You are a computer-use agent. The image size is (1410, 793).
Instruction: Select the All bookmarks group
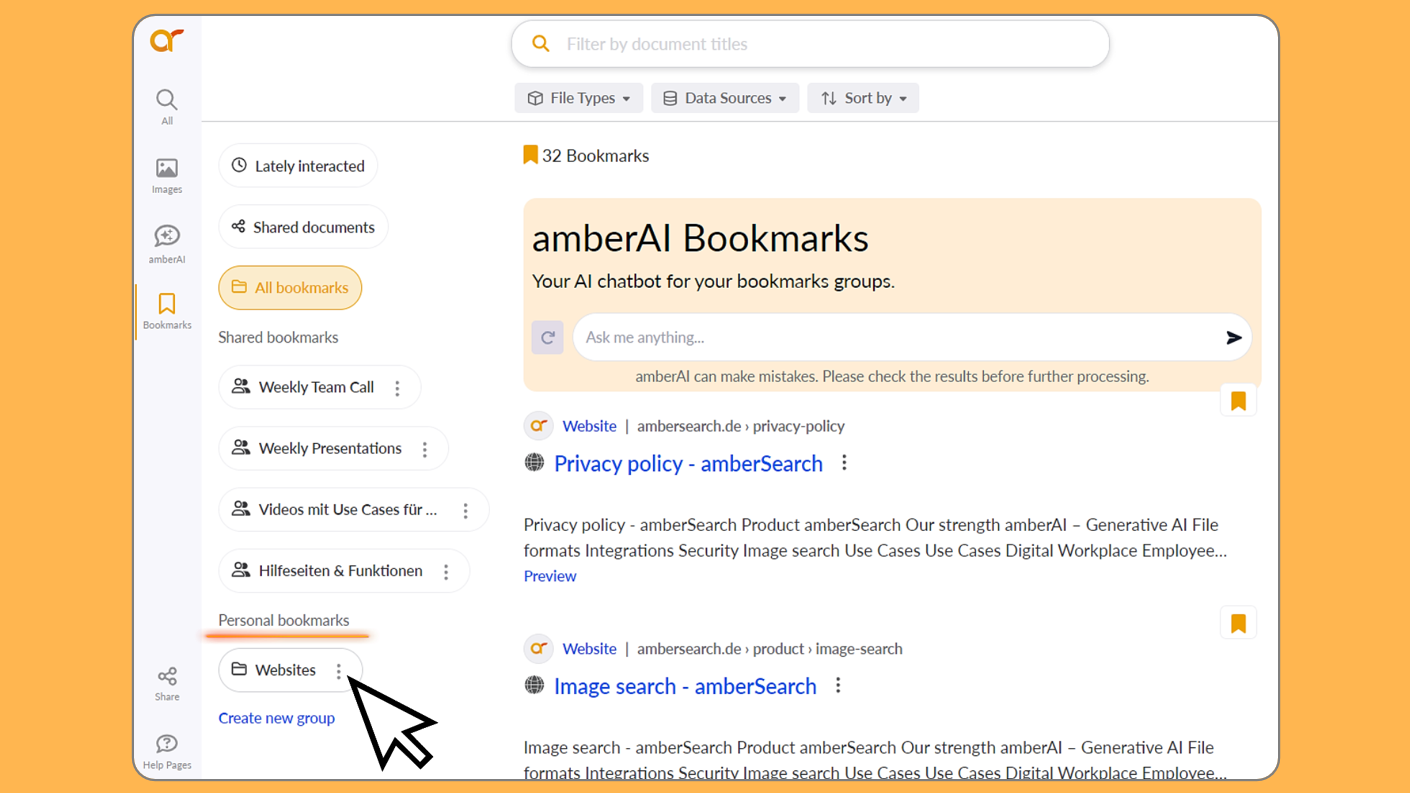pos(290,288)
